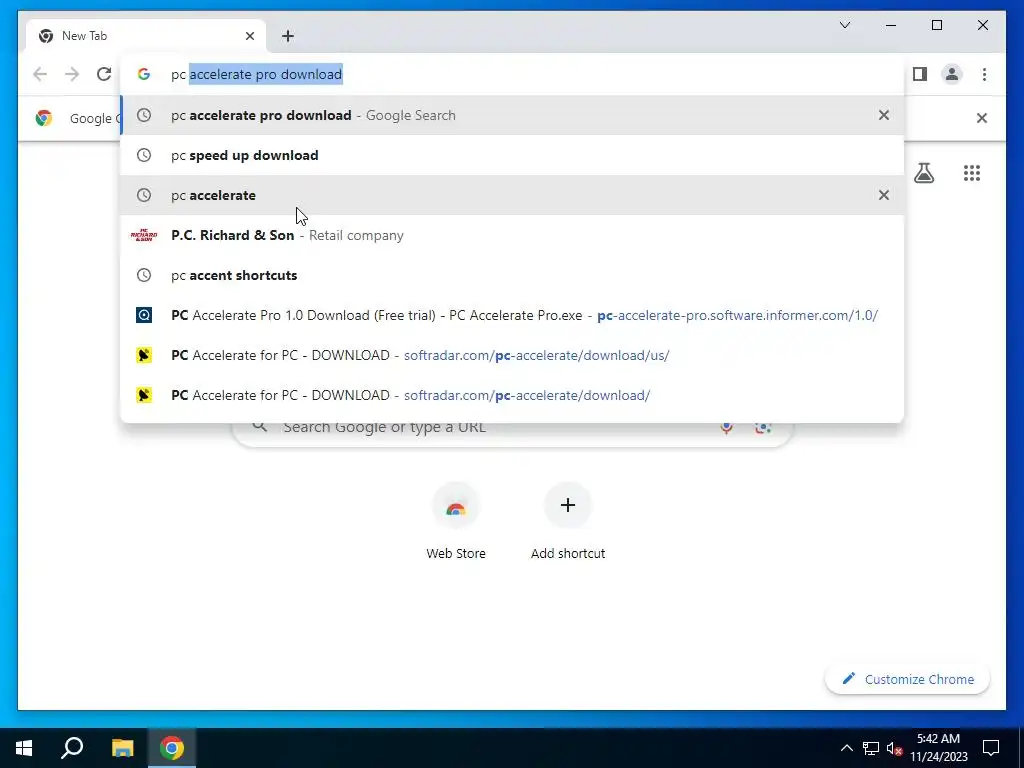This screenshot has width=1024, height=768.
Task: Remove 'pc accelerate pro download' suggestion
Action: 884,115
